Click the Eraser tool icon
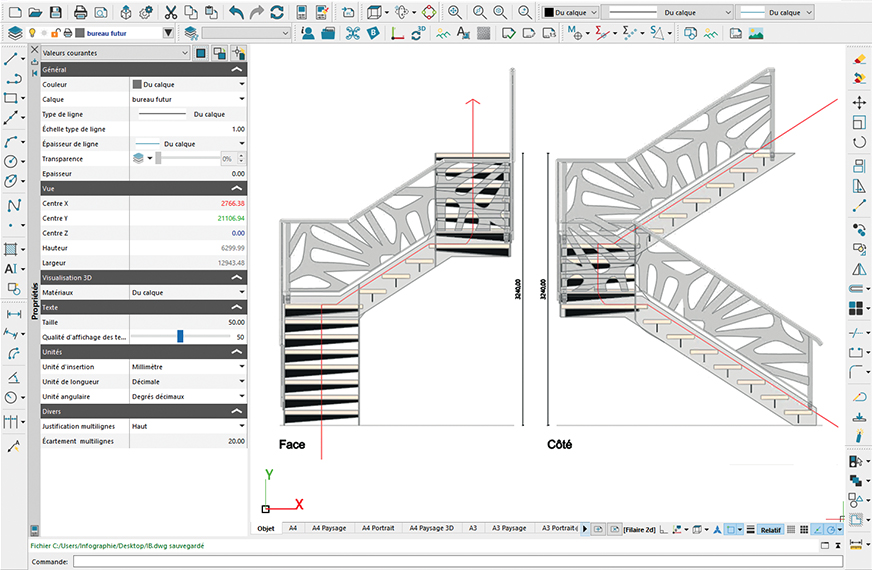Screen dimensions: 872x570 pos(858,59)
